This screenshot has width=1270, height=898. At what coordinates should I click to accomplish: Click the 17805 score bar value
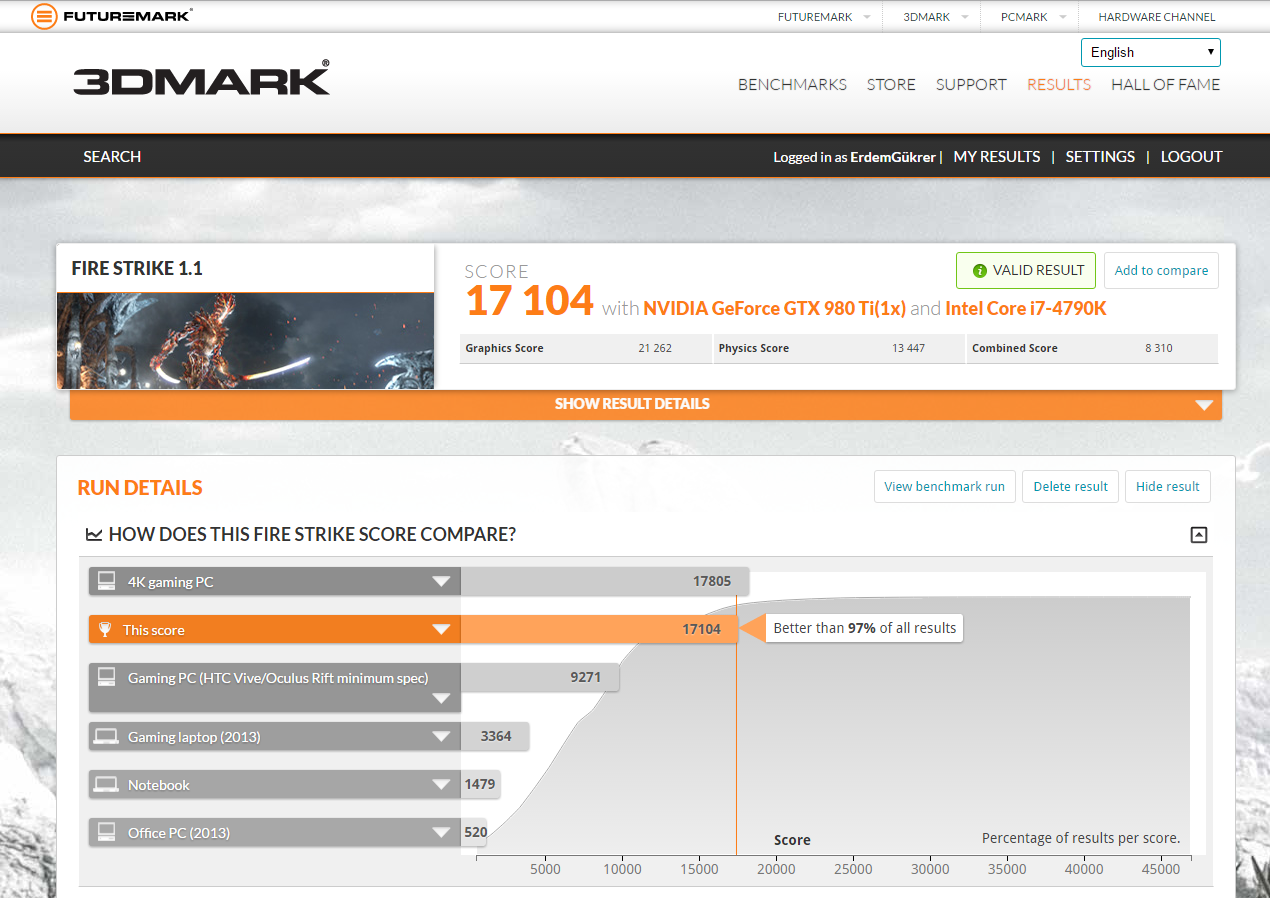712,581
